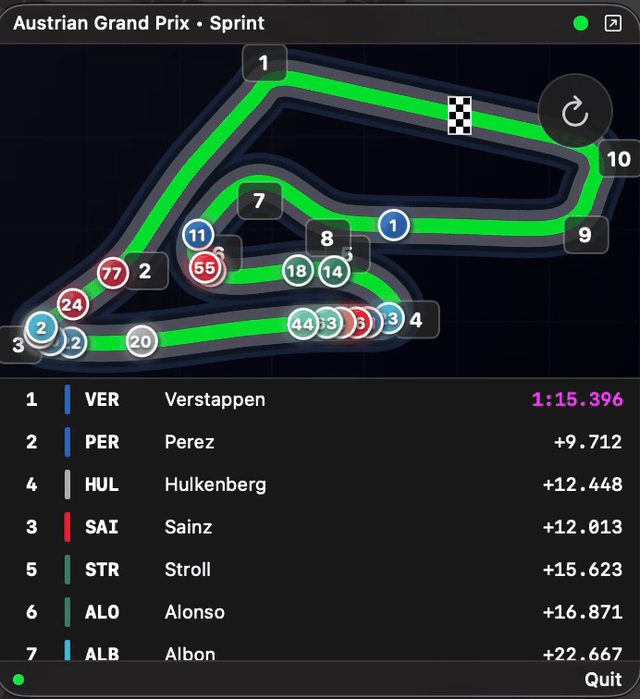
Task: Click car marker 44 on the map
Action: (303, 324)
